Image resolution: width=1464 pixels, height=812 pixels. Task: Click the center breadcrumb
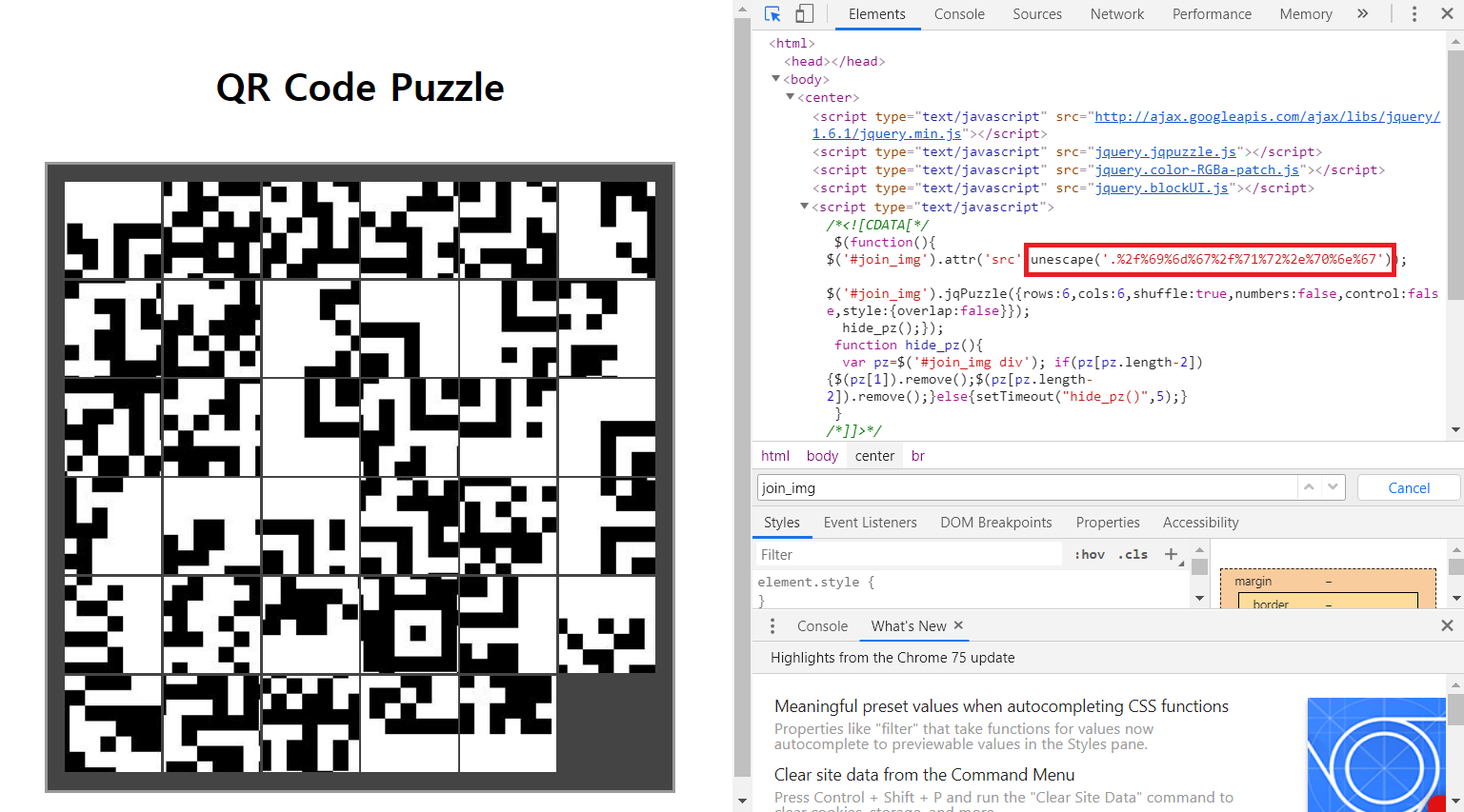coord(874,456)
